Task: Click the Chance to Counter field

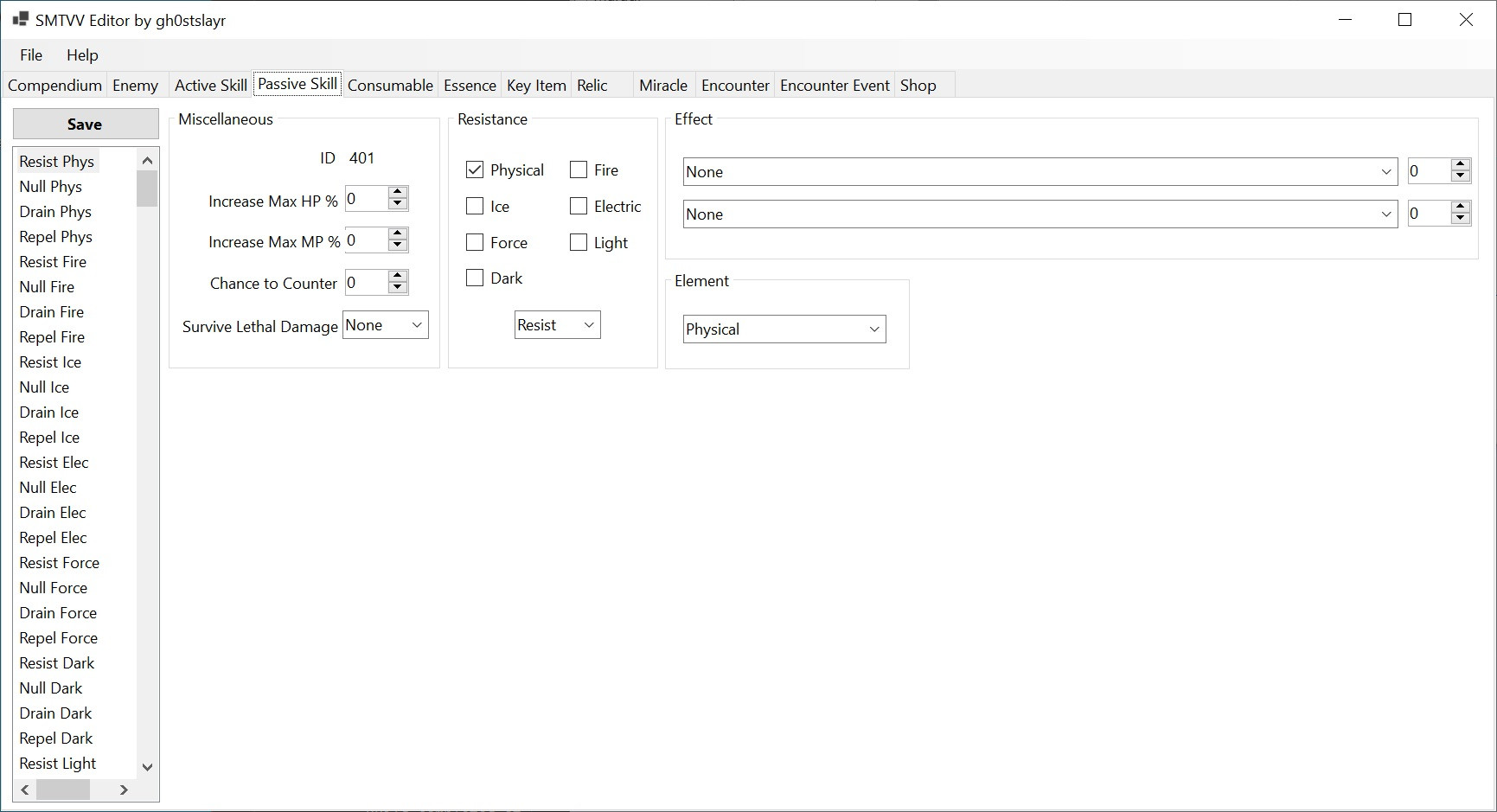Action: [367, 283]
